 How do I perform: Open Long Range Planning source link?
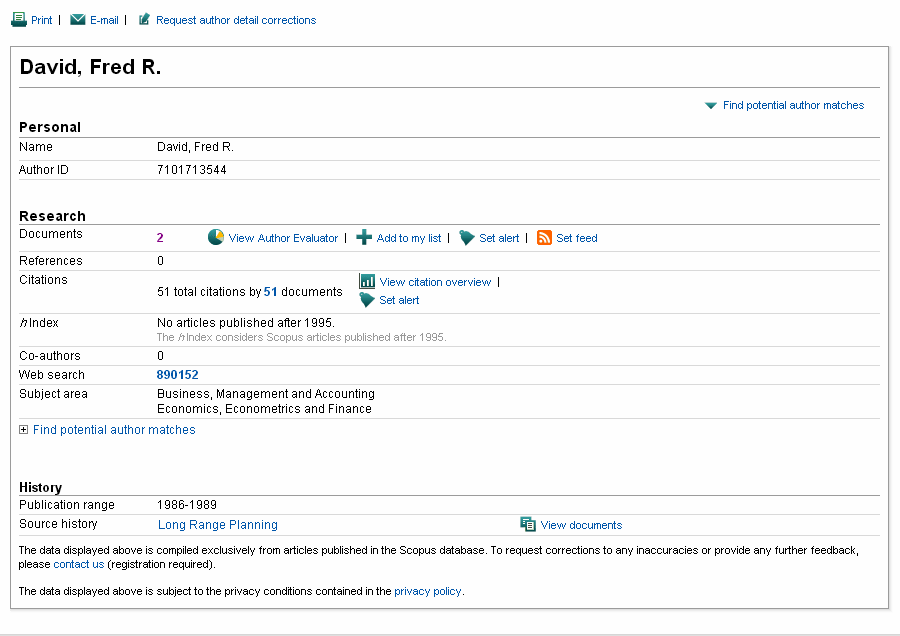218,525
